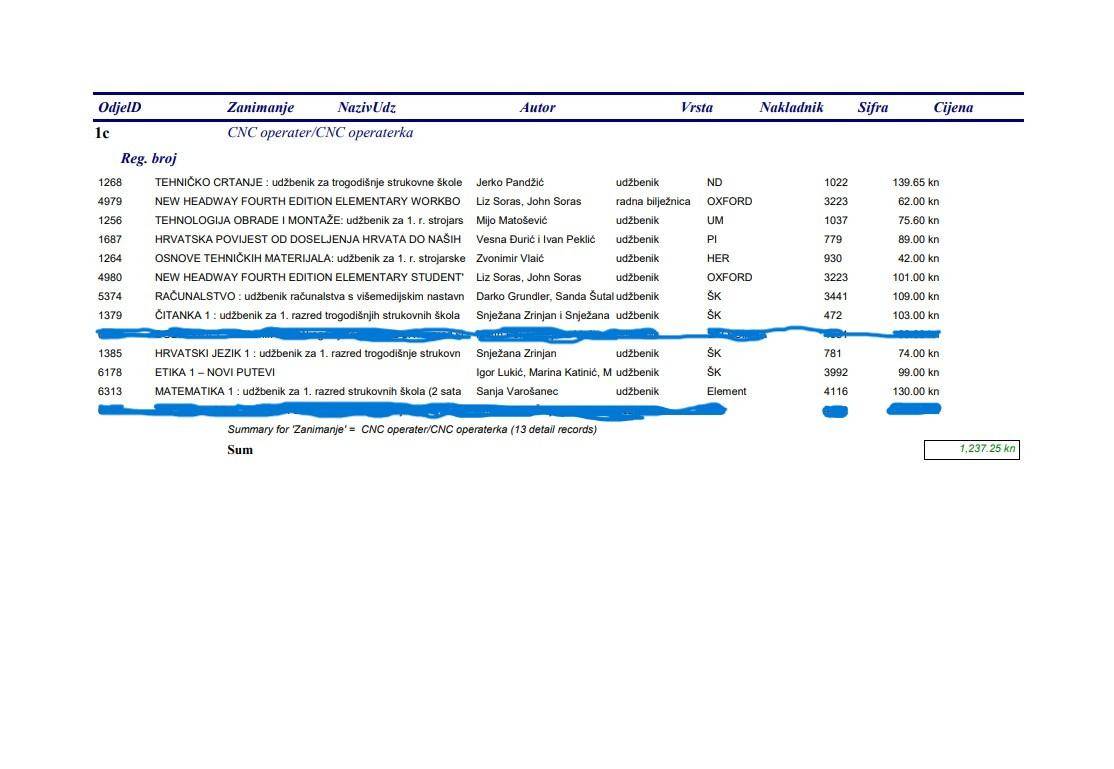Click publisher Element
Screen dimensions: 1114x769
[727, 392]
